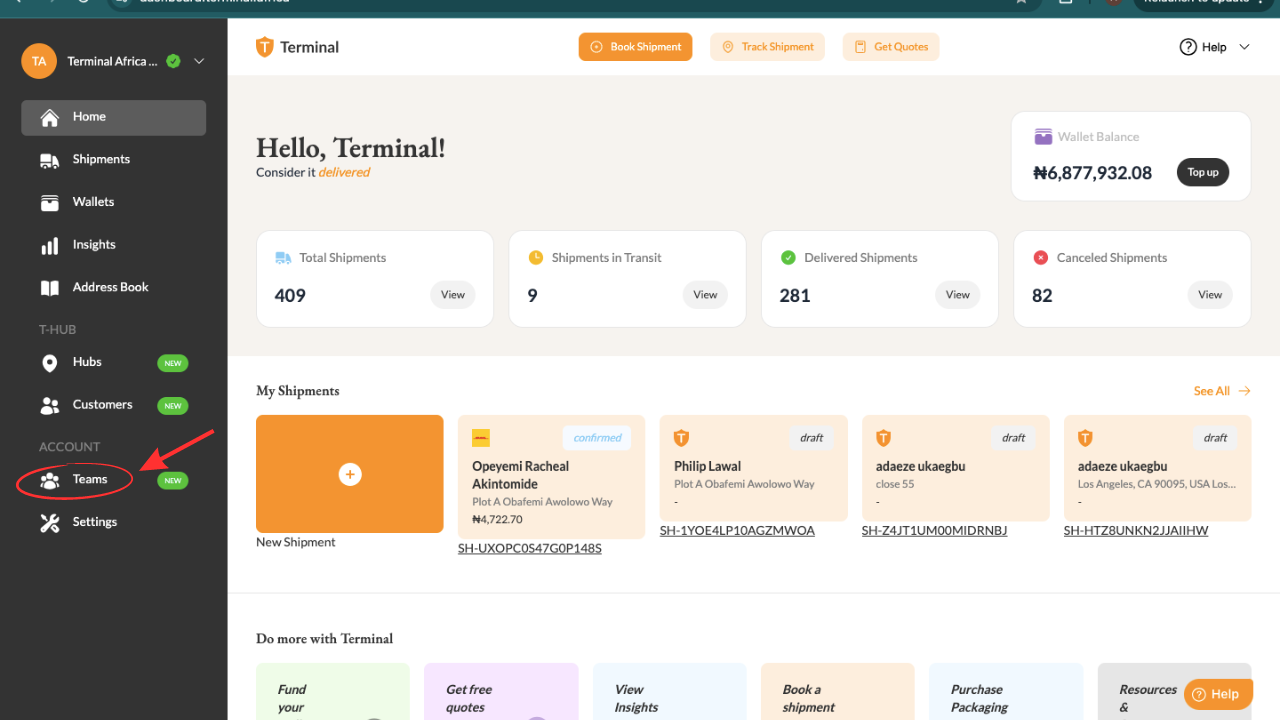View Canceled Shipments

tap(1210, 295)
